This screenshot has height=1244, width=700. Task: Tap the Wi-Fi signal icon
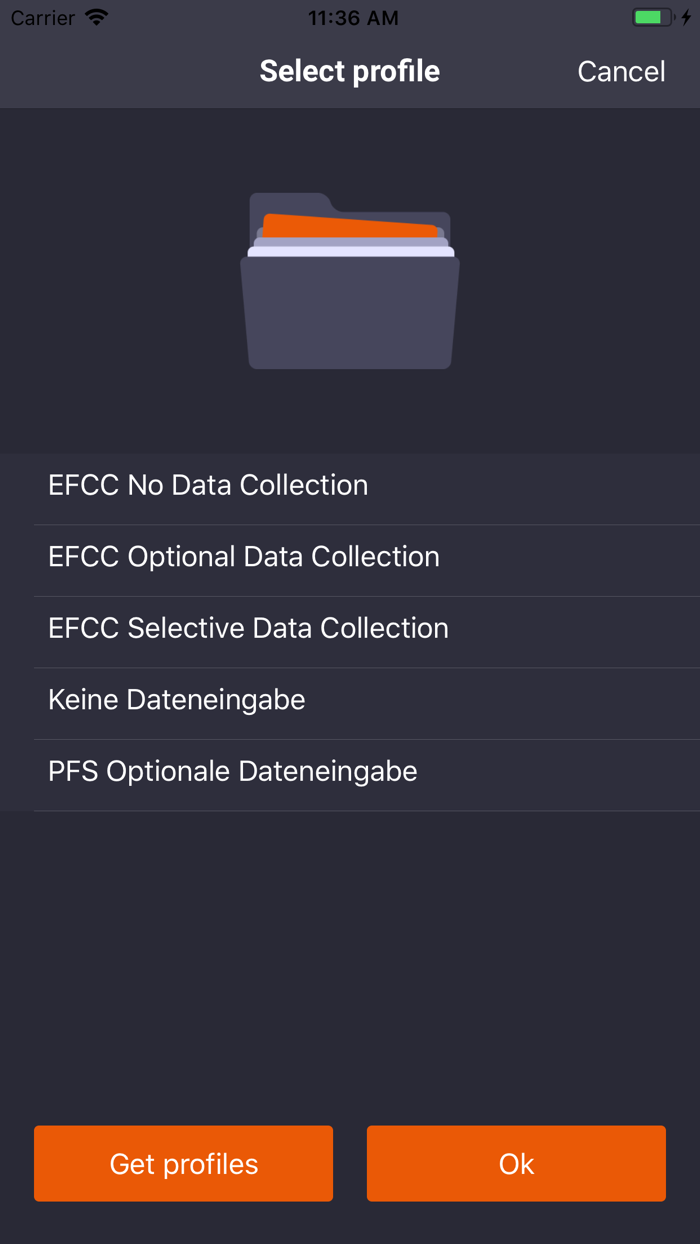pos(97,18)
